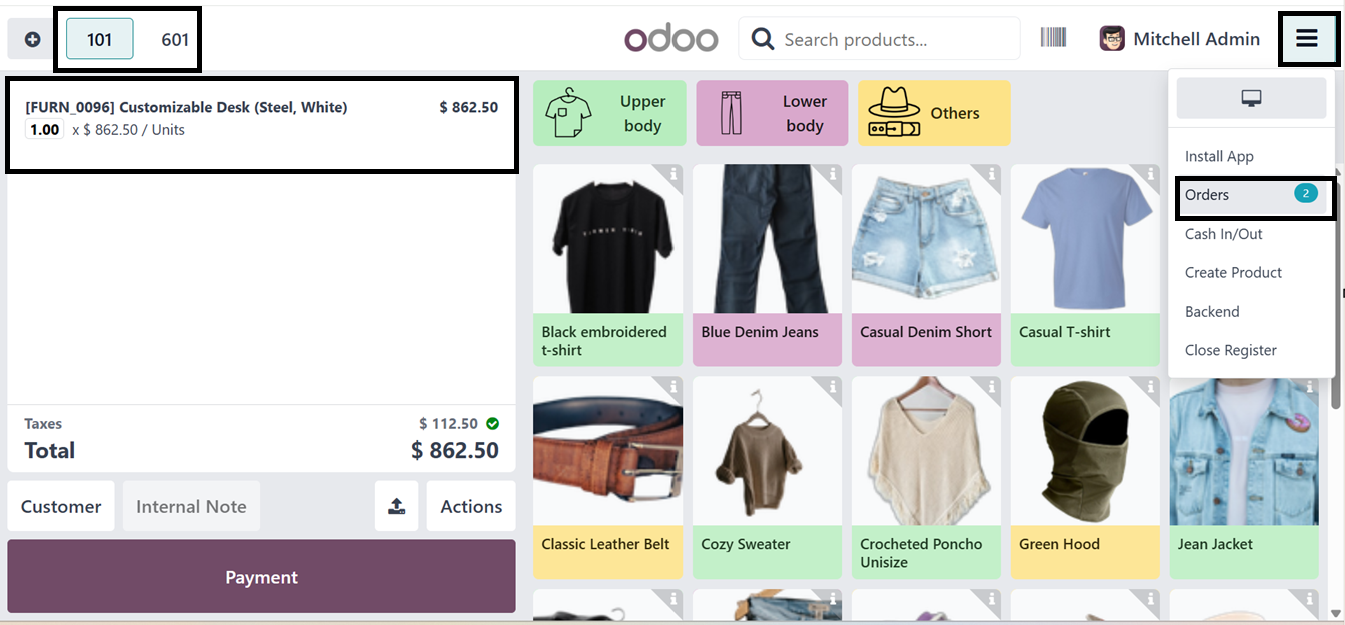The height and width of the screenshot is (625, 1345).
Task: Select order tab 101
Action: click(x=99, y=40)
